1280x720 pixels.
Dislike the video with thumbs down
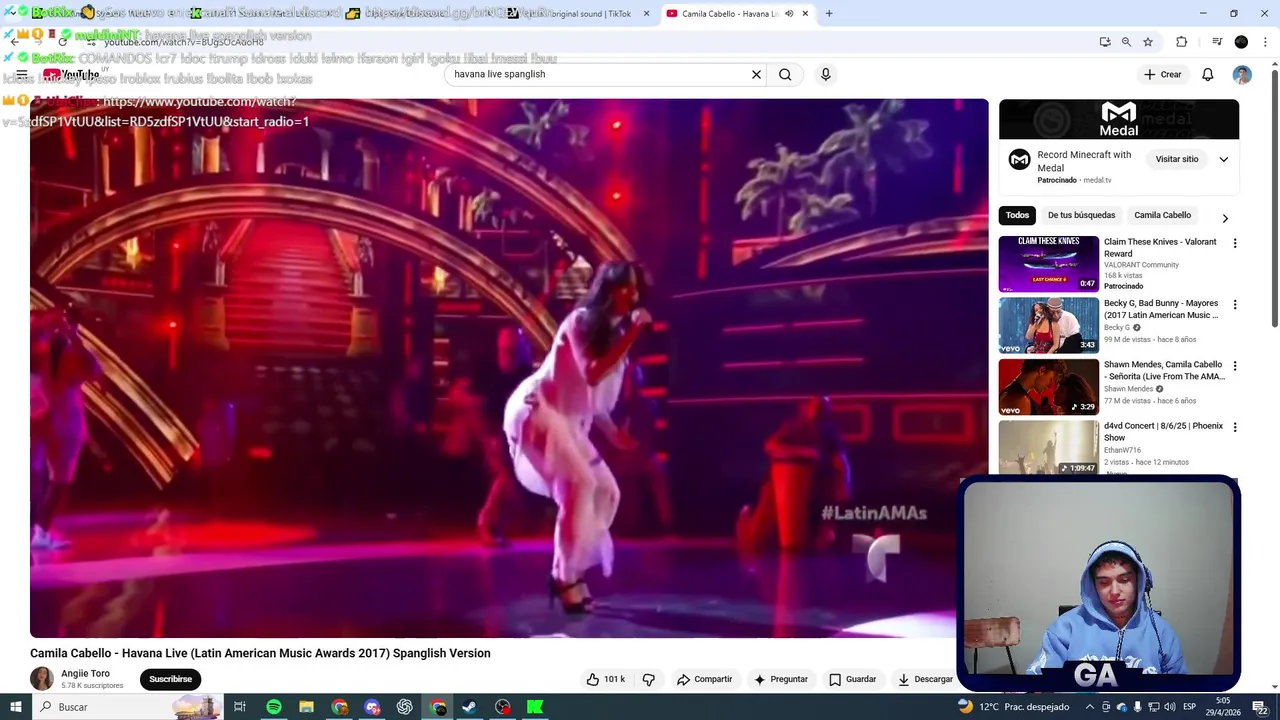(x=648, y=679)
